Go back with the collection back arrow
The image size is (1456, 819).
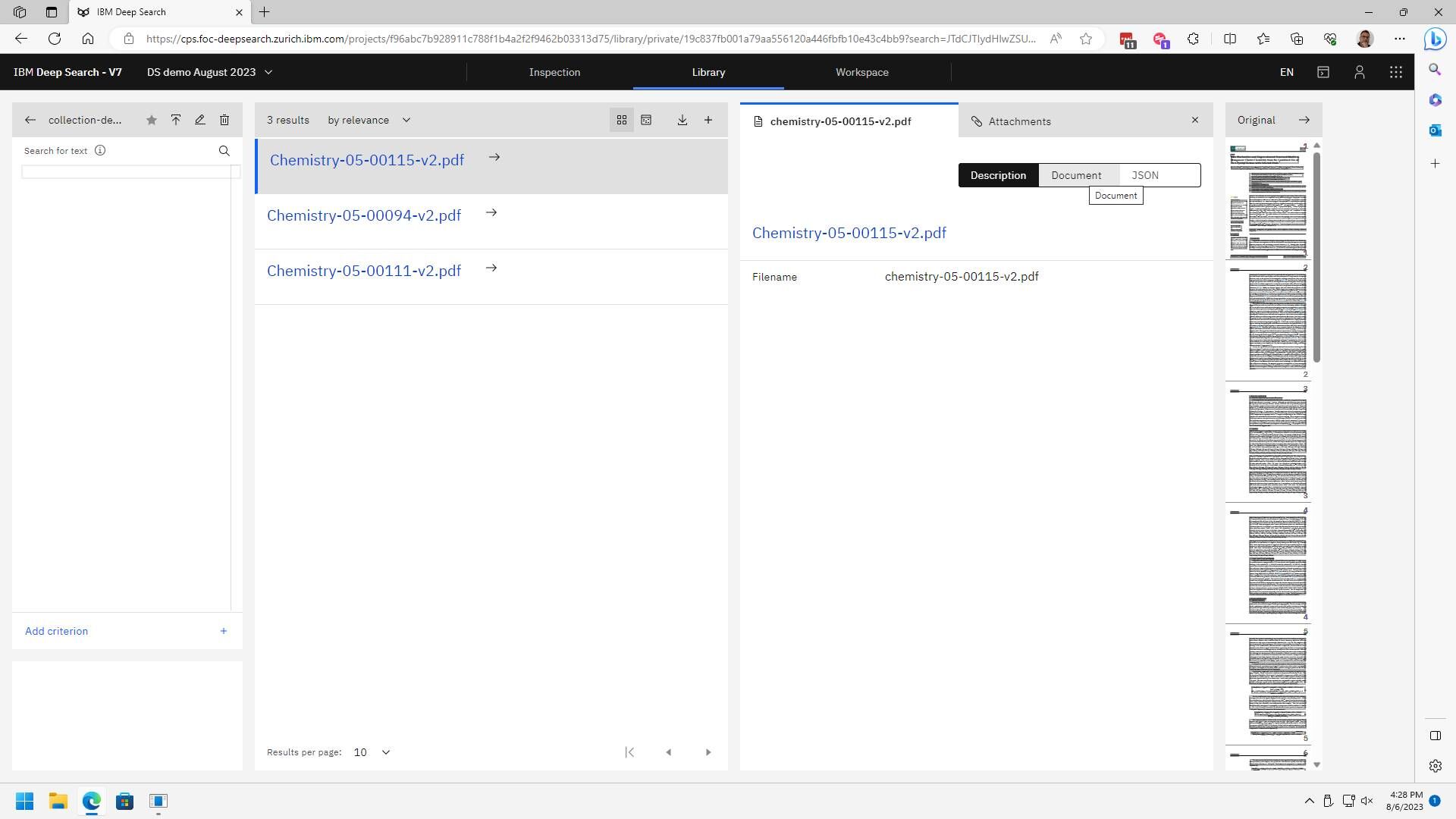[x=30, y=120]
